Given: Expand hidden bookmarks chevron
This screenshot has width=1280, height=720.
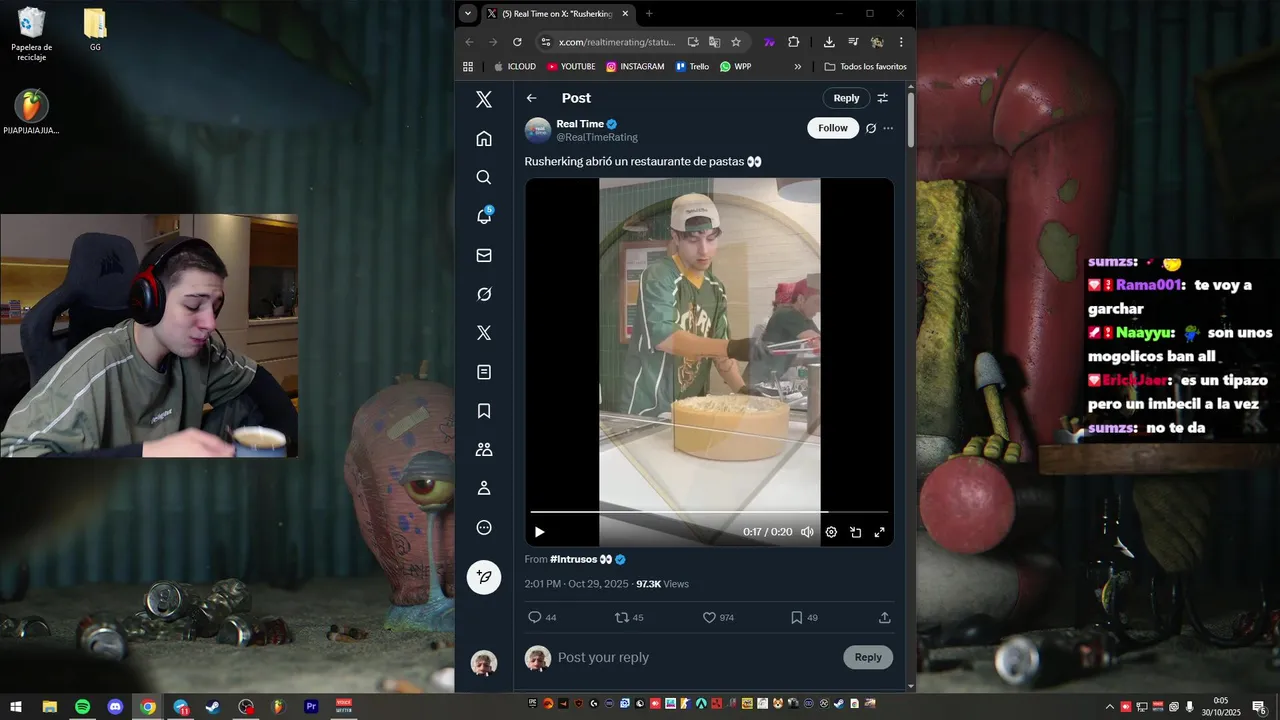Looking at the screenshot, I should click(x=798, y=67).
